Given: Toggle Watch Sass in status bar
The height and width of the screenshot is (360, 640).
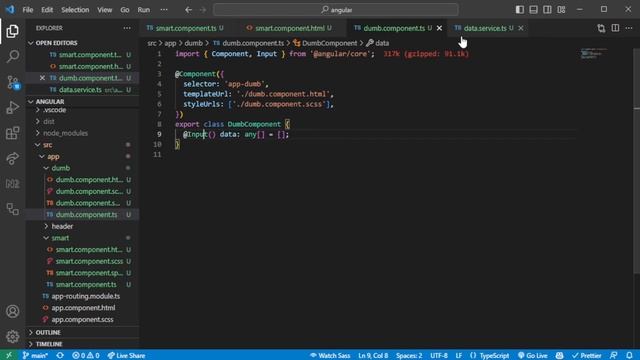Looking at the screenshot, I should tap(330, 355).
